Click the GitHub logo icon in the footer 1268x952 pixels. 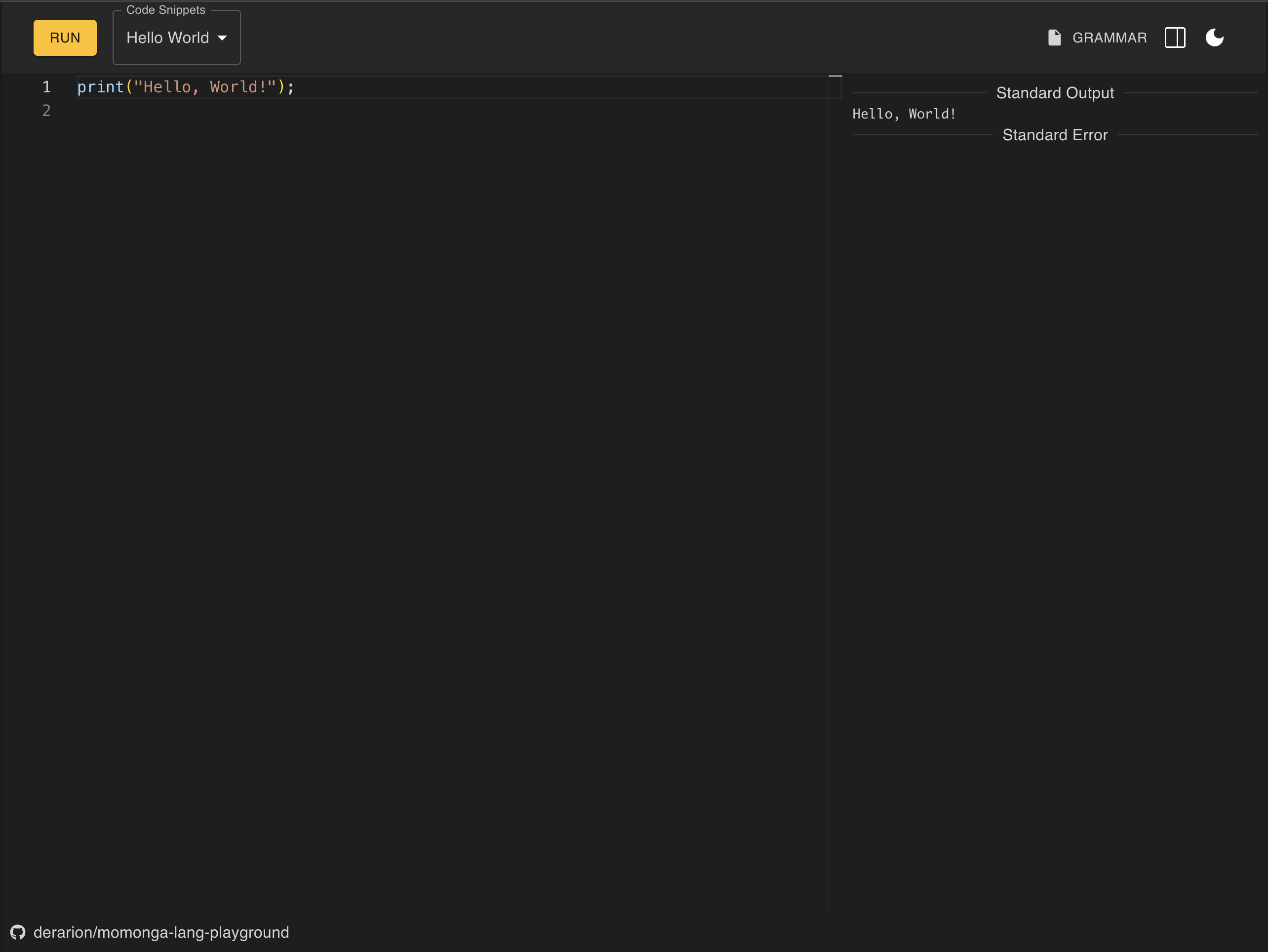click(x=18, y=933)
